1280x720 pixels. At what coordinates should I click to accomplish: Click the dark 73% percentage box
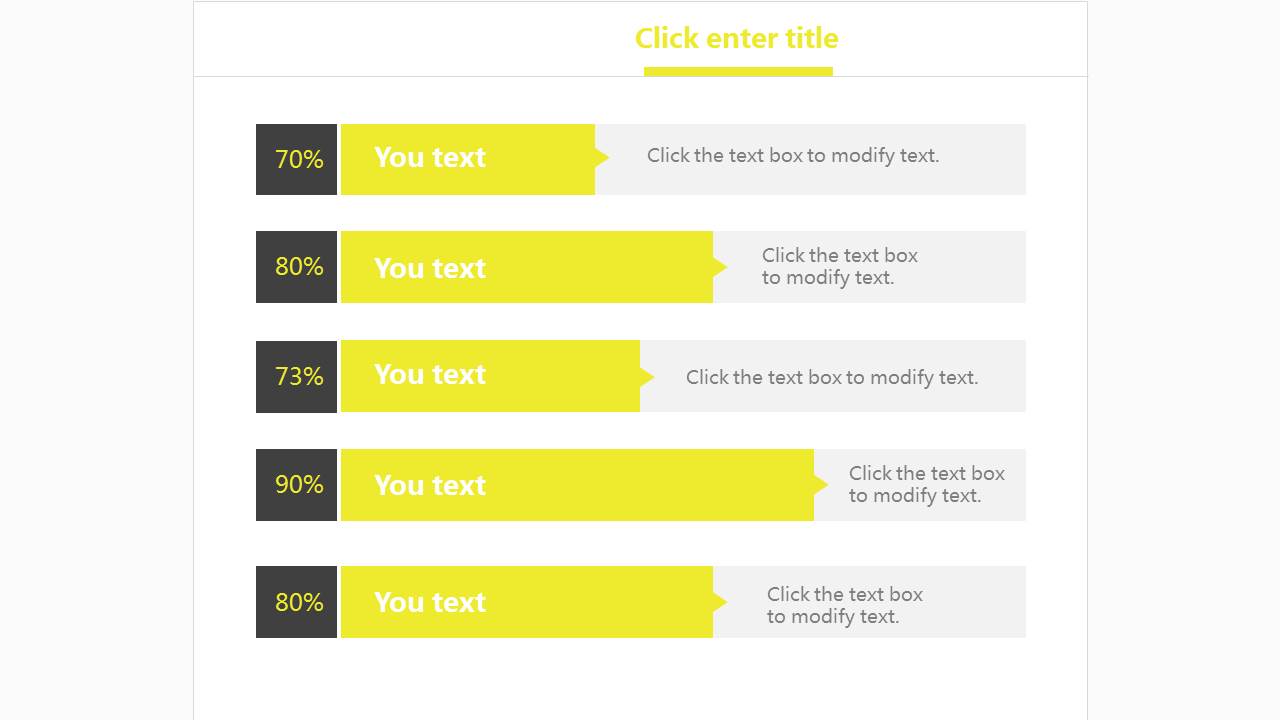(x=297, y=376)
